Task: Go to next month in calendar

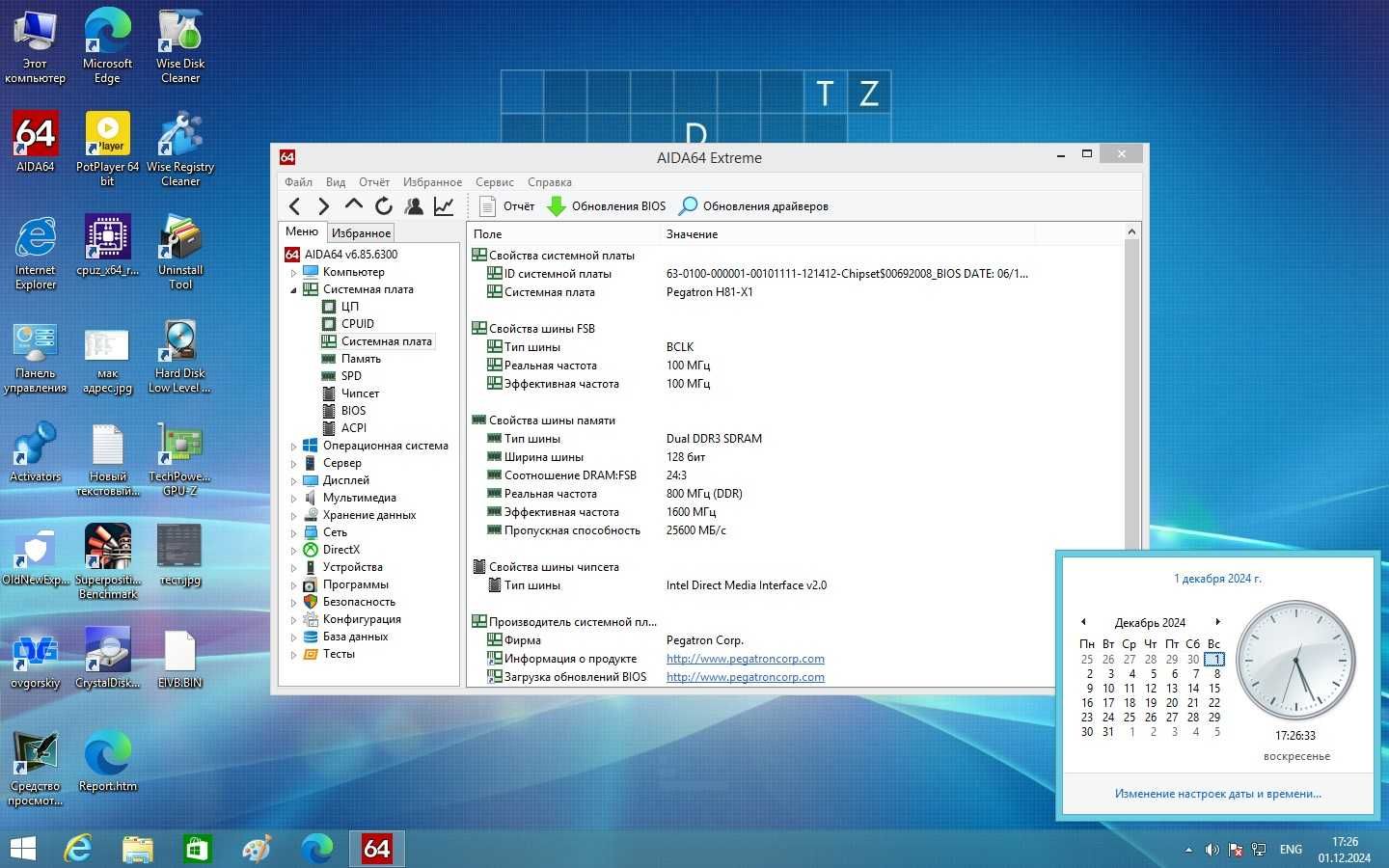Action: point(1217,622)
